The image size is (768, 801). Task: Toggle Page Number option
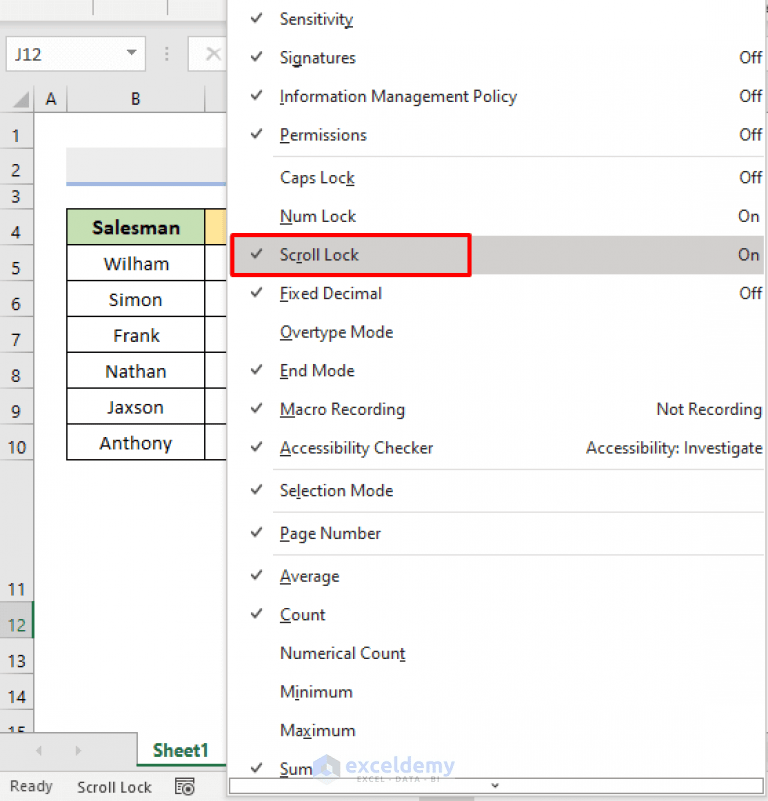click(496, 534)
